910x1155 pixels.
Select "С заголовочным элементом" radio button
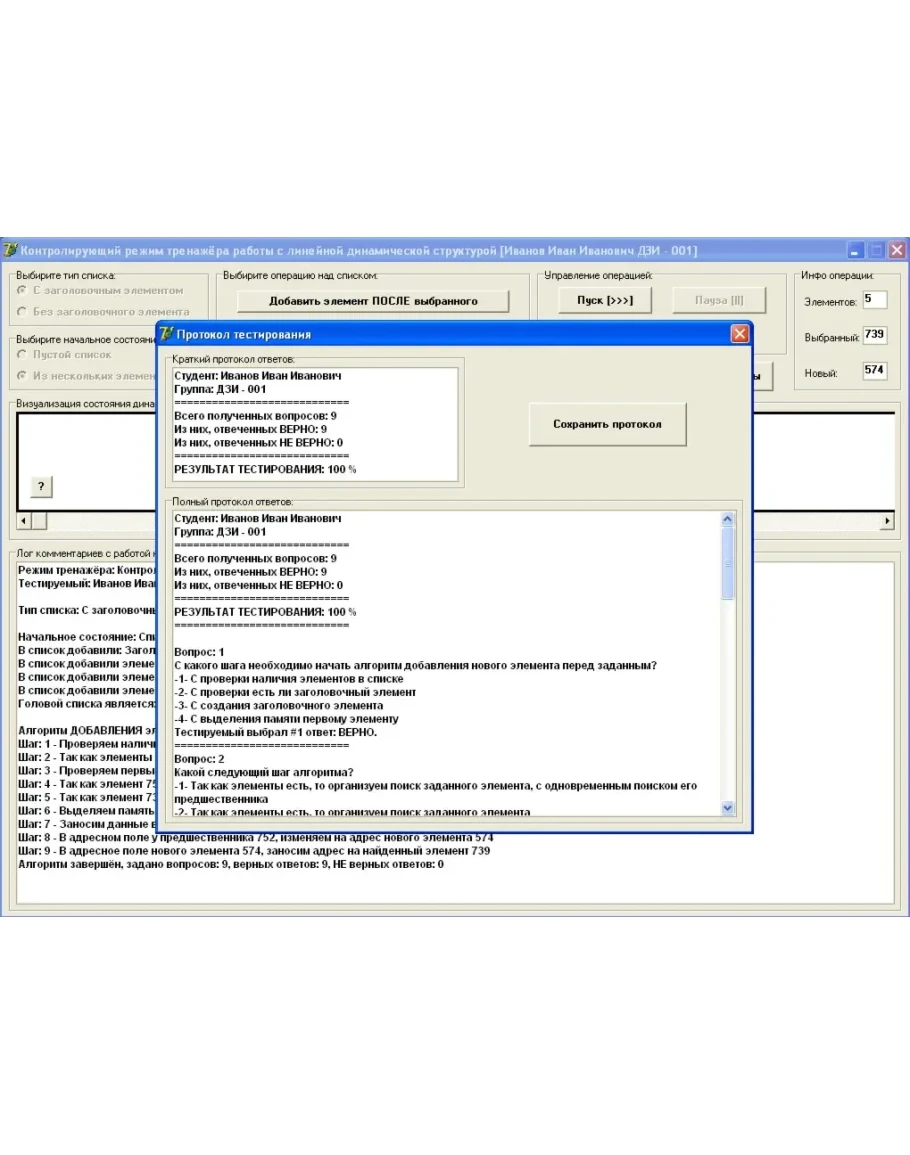(23, 290)
